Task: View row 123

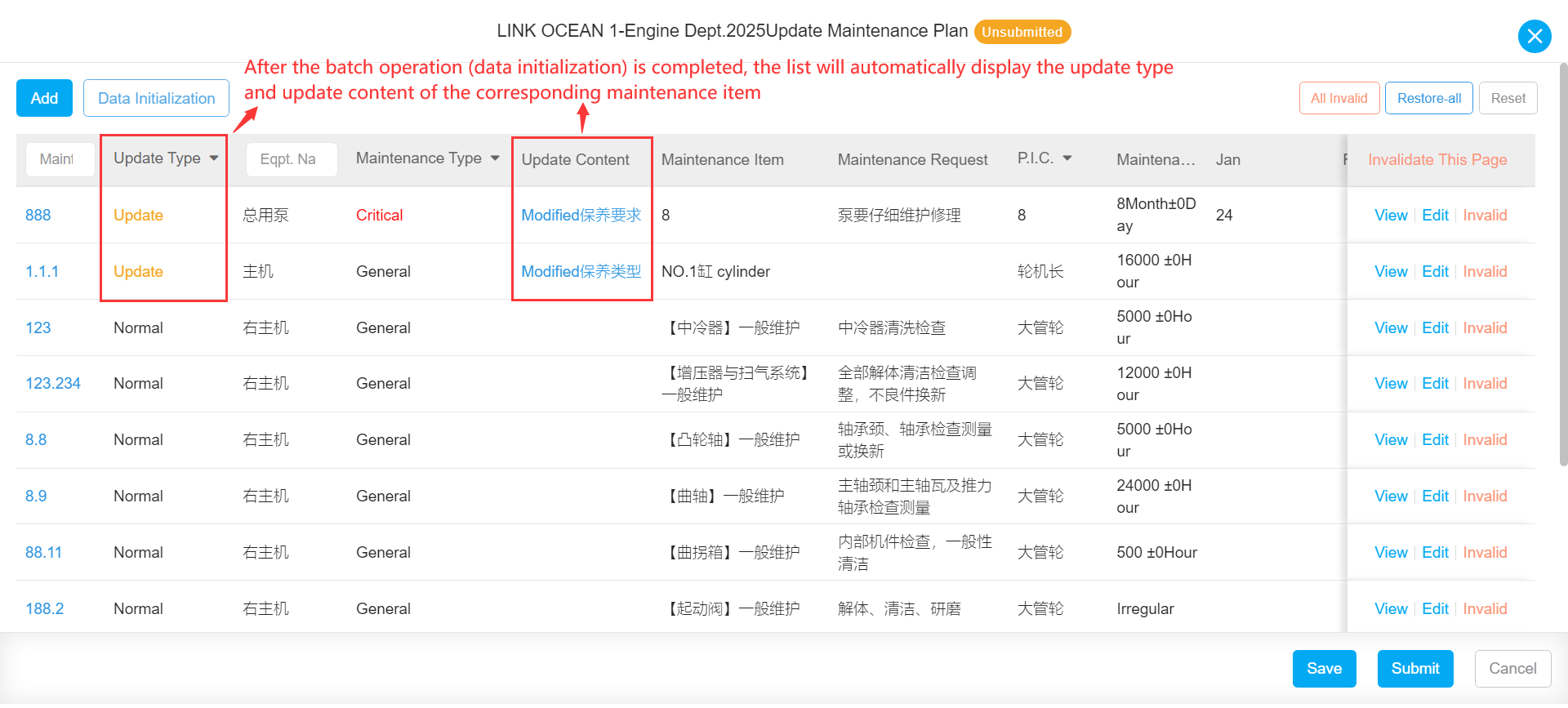Action: 1391,328
